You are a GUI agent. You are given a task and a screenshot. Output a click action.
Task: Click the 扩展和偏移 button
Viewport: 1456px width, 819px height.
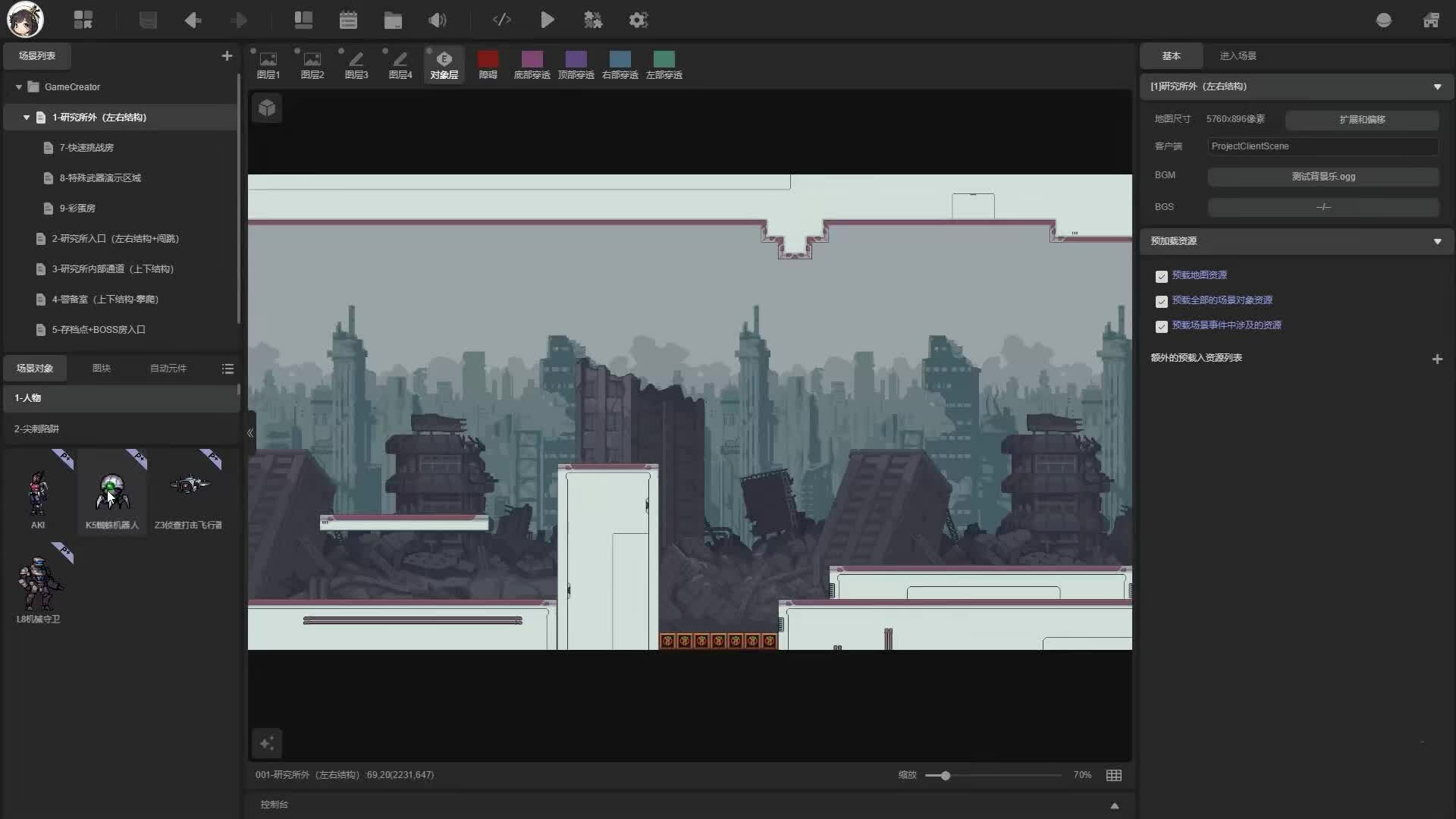[1361, 120]
